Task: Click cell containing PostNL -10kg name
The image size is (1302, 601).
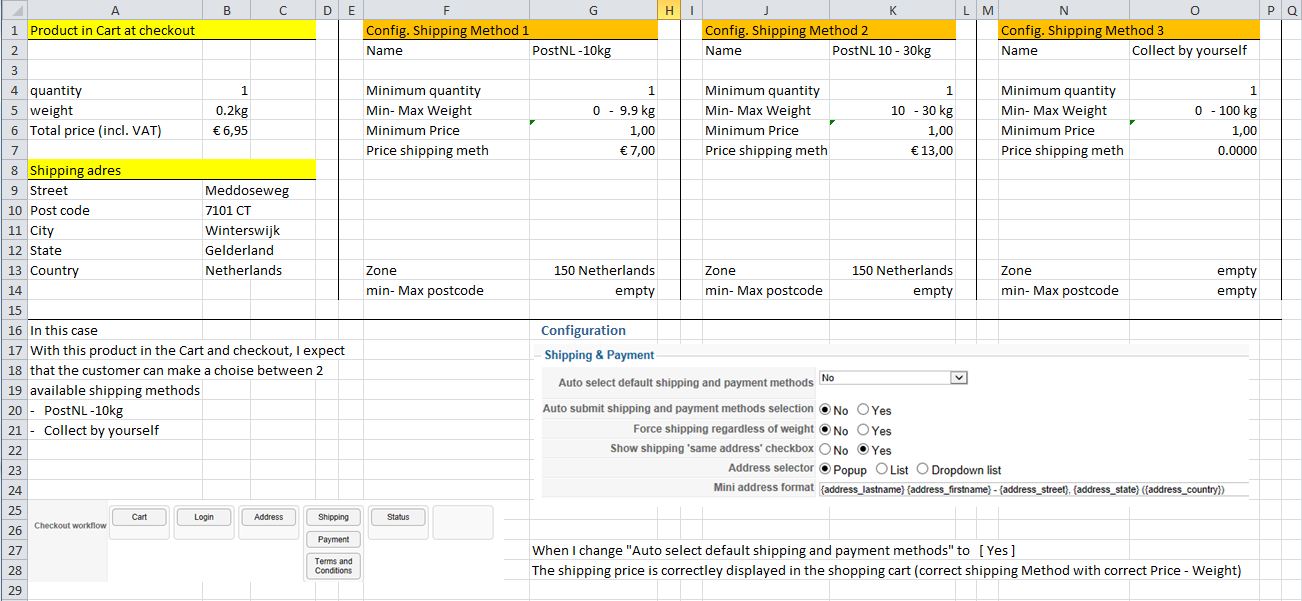Action: coord(594,50)
